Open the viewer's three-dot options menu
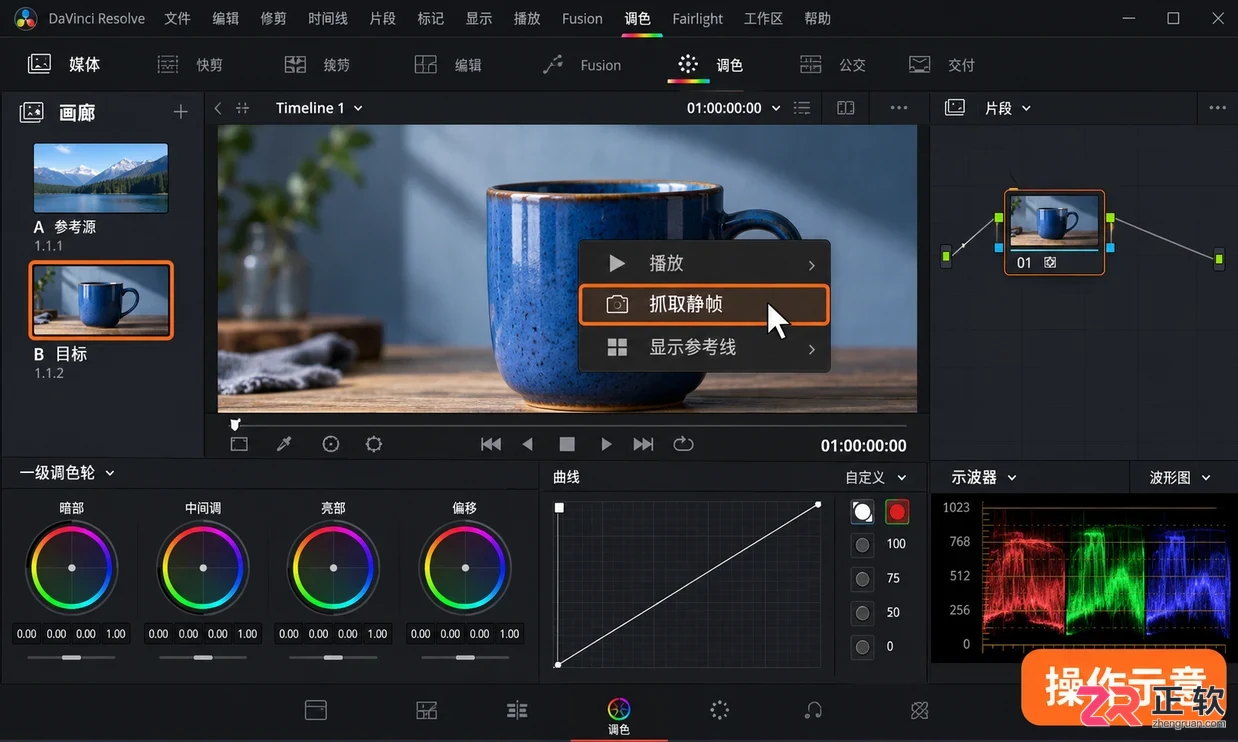 [x=899, y=108]
